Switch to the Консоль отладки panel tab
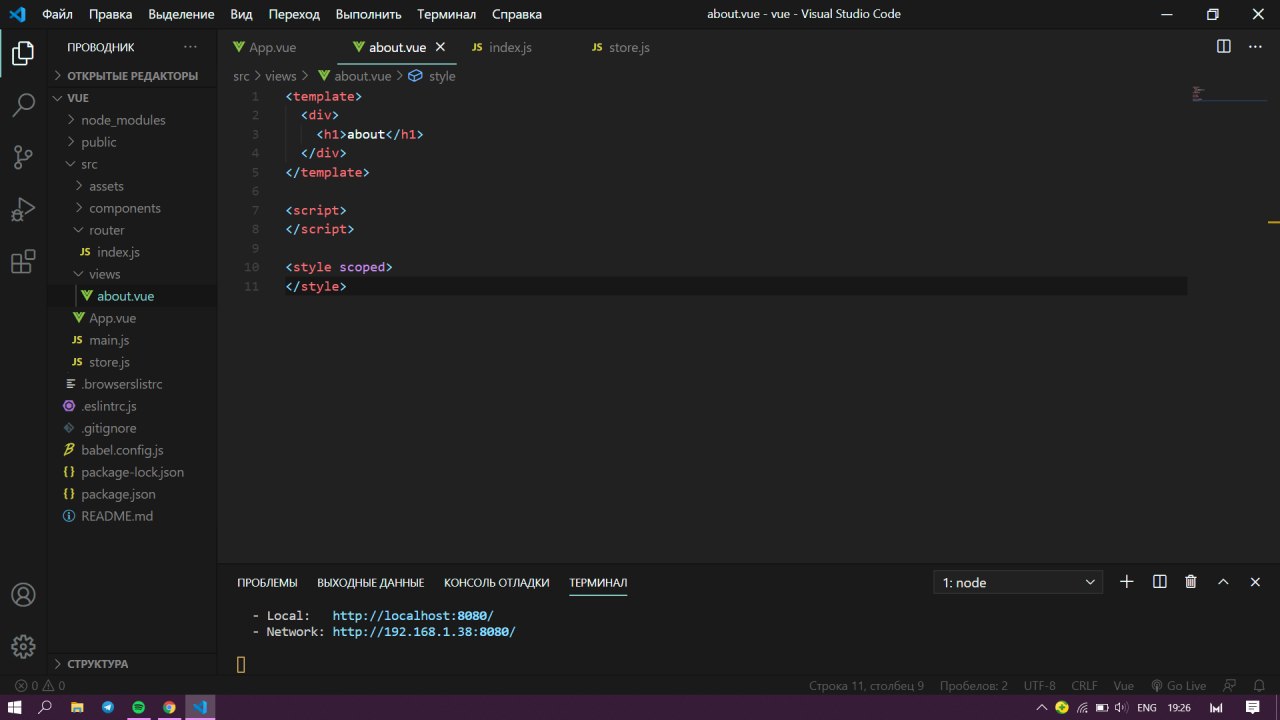Screen dimensions: 1280x720 point(497,582)
